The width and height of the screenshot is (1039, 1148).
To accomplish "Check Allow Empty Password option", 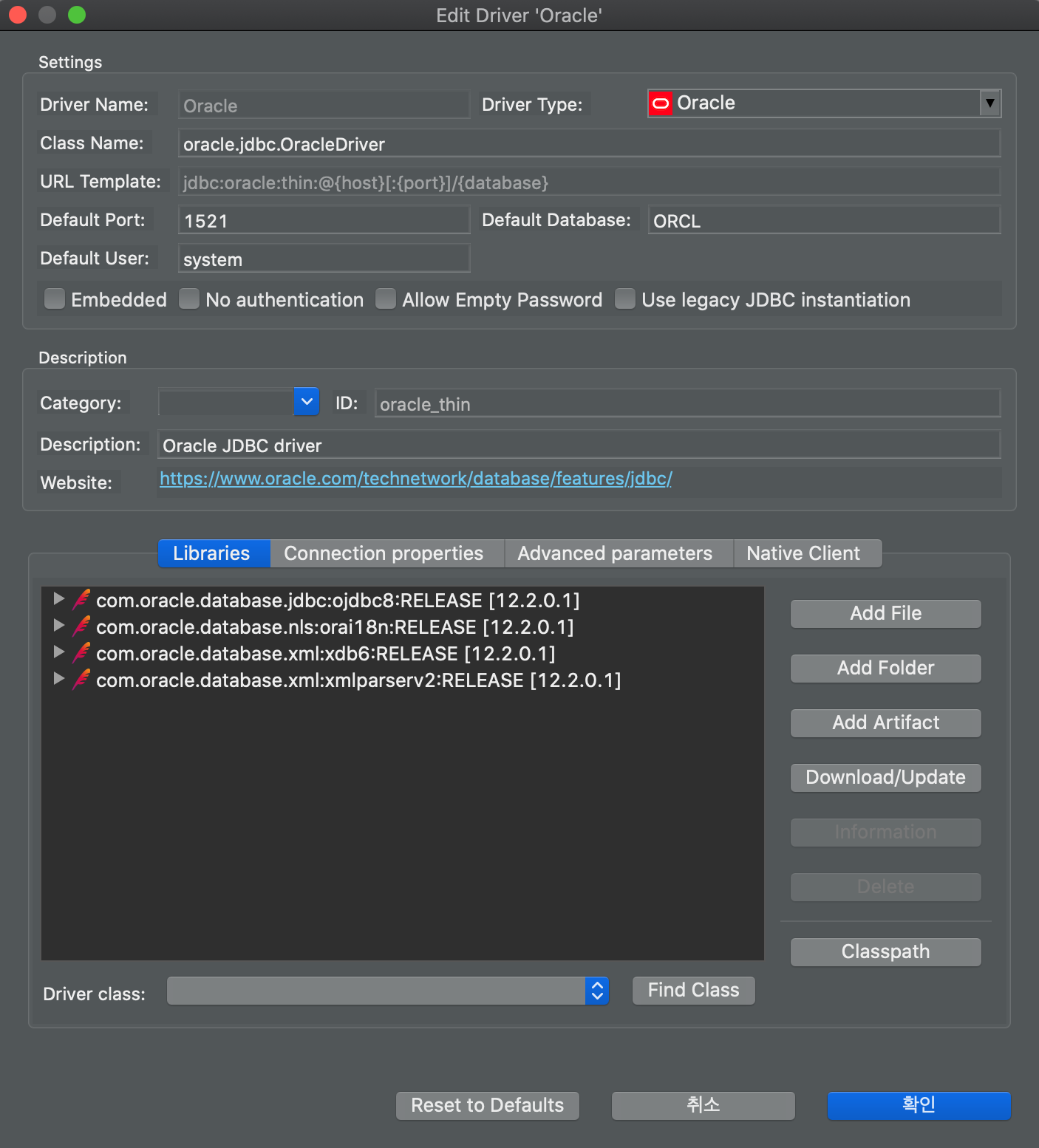I will click(x=386, y=298).
